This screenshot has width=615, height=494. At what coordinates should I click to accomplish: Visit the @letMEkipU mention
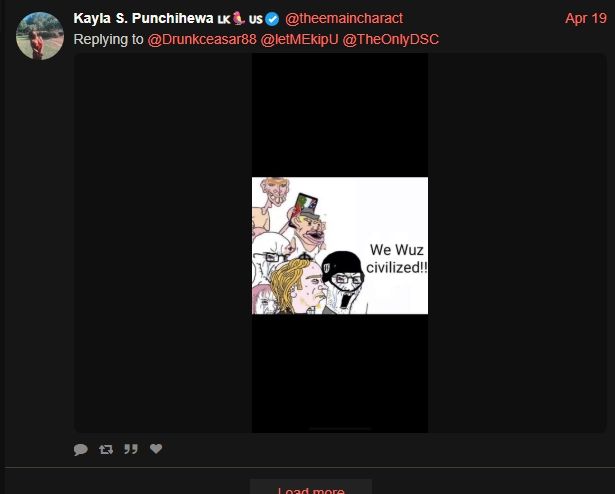point(299,39)
